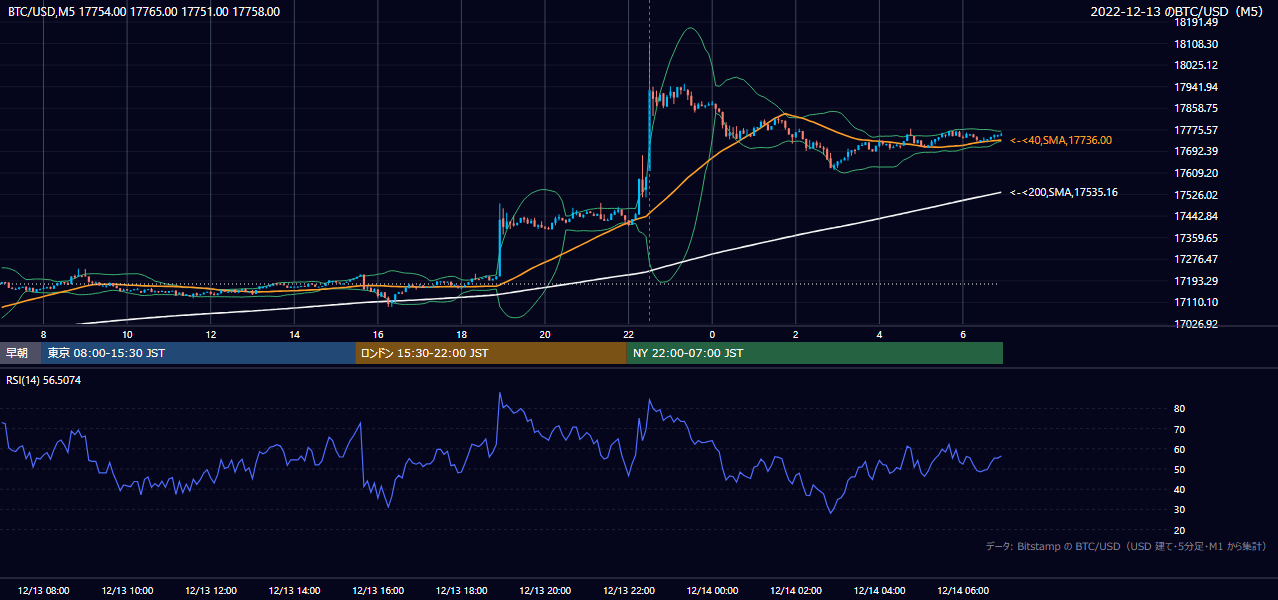Click the date label 12/13 08:00

pyautogui.click(x=43, y=591)
